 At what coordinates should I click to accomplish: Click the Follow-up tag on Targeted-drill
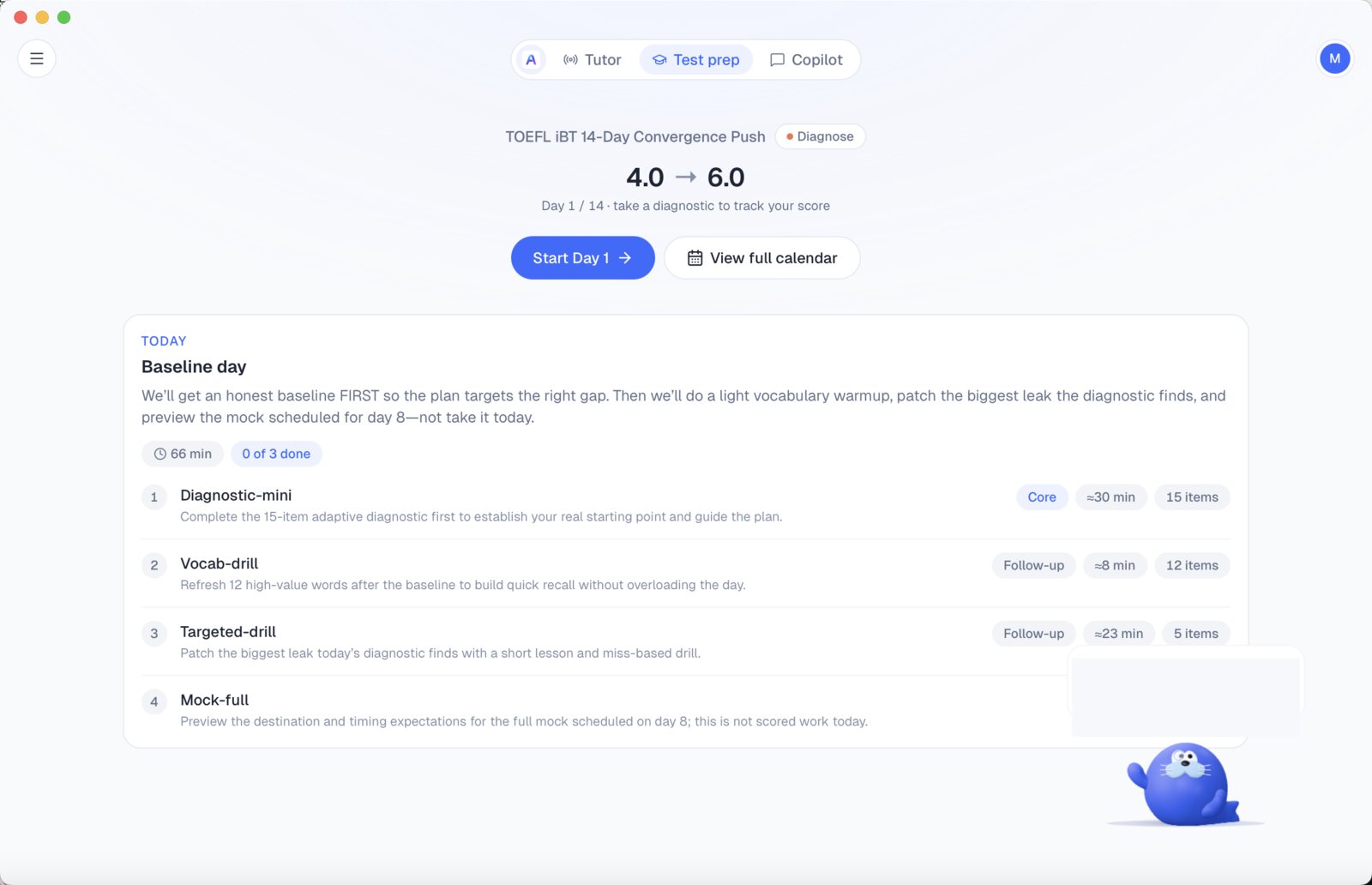1033,634
